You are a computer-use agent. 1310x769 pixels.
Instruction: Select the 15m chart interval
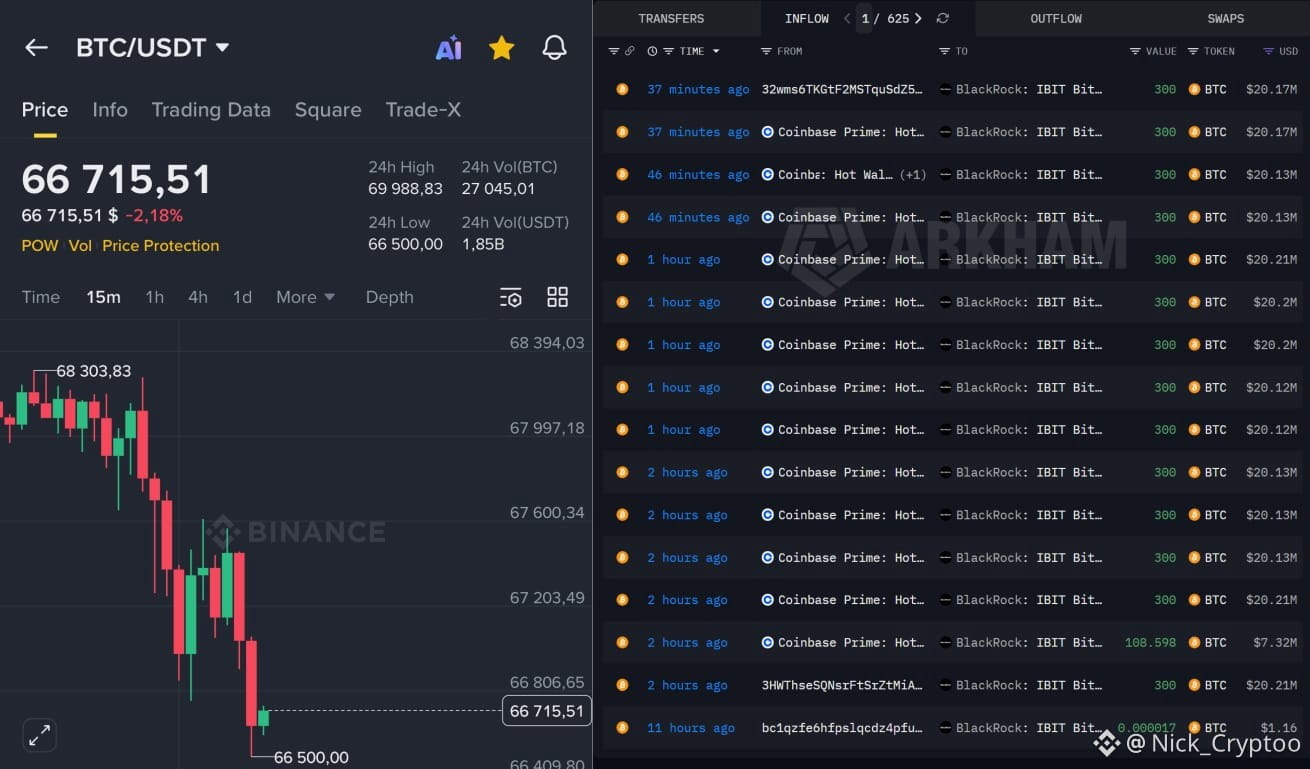click(x=103, y=297)
